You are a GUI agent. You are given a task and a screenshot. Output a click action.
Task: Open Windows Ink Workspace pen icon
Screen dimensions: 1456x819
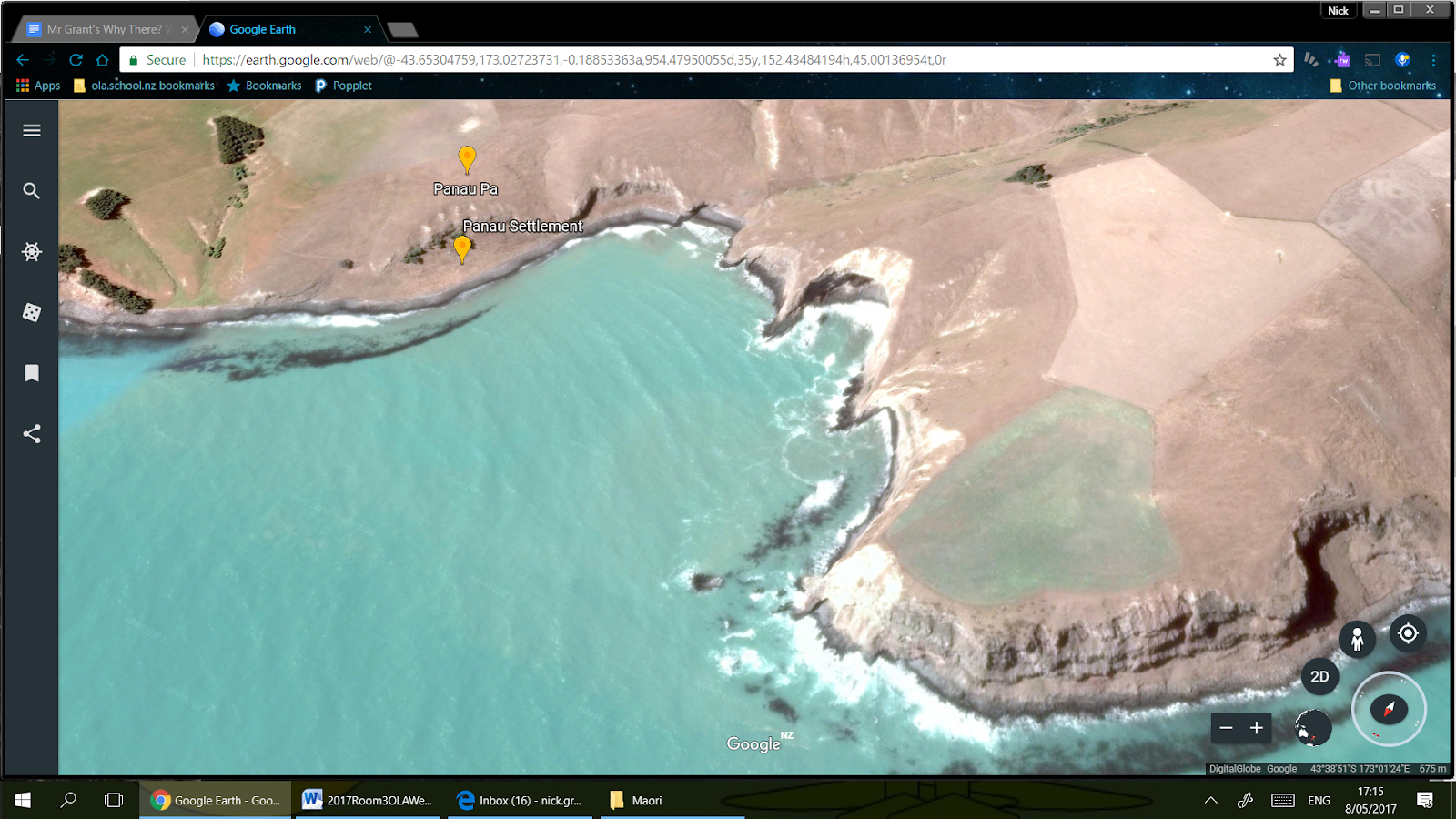(1246, 801)
